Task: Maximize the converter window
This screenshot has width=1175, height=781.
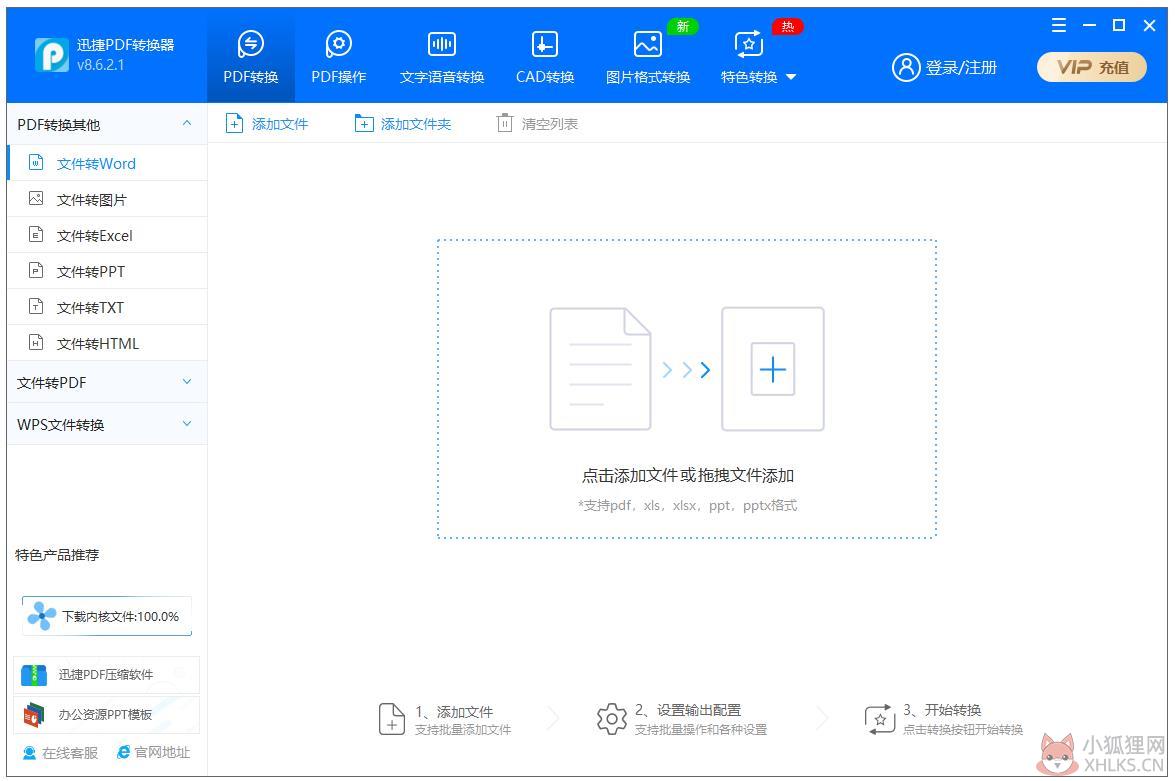Action: click(x=1119, y=25)
